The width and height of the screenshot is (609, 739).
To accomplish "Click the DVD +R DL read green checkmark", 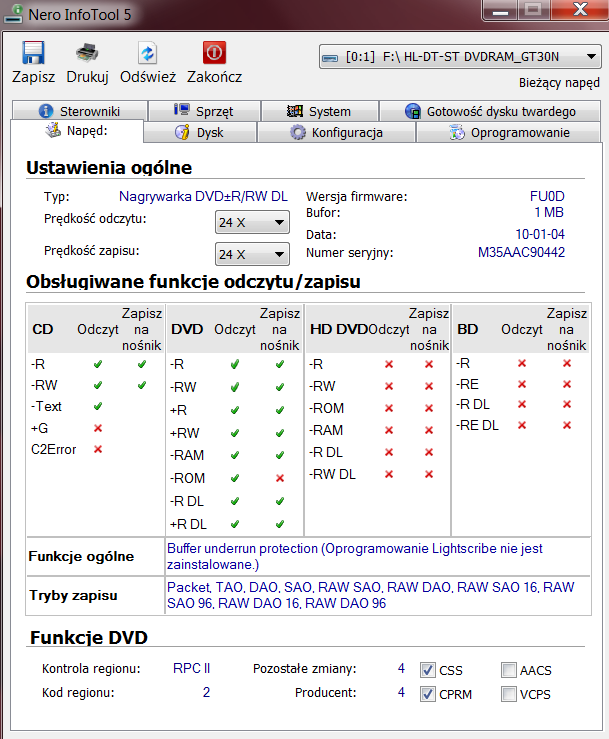I will pyautogui.click(x=235, y=524).
